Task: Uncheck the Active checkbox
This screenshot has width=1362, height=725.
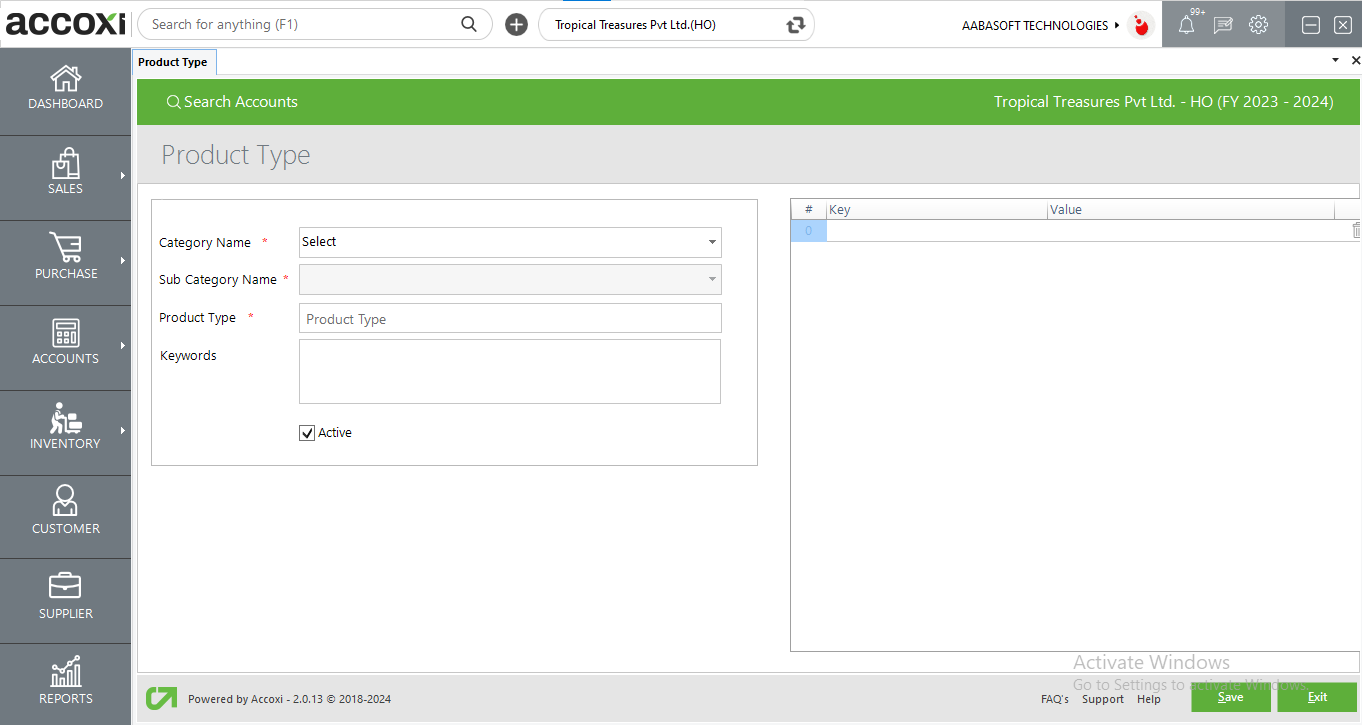Action: (307, 433)
